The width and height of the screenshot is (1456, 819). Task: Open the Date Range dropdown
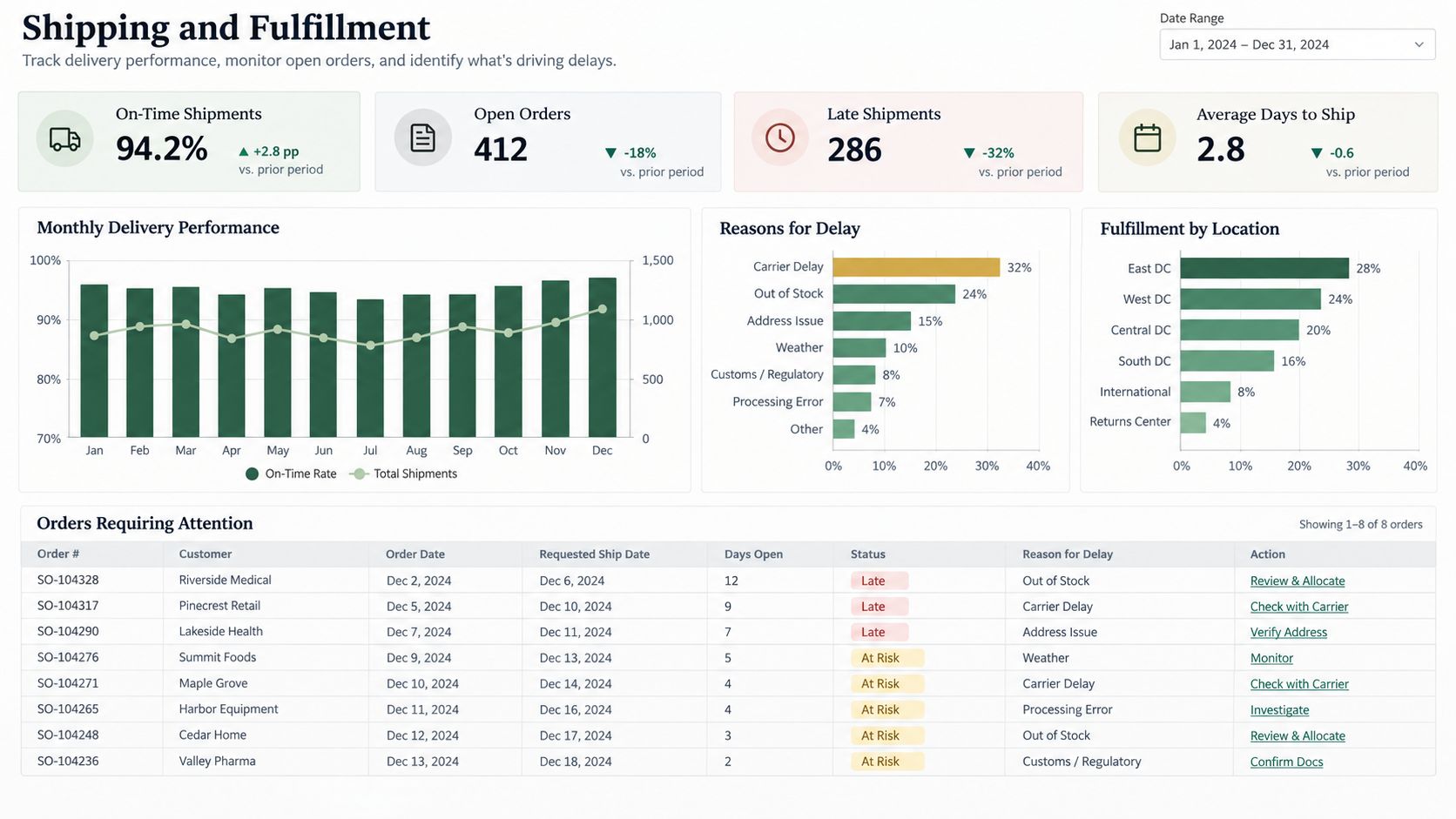pyautogui.click(x=1297, y=44)
